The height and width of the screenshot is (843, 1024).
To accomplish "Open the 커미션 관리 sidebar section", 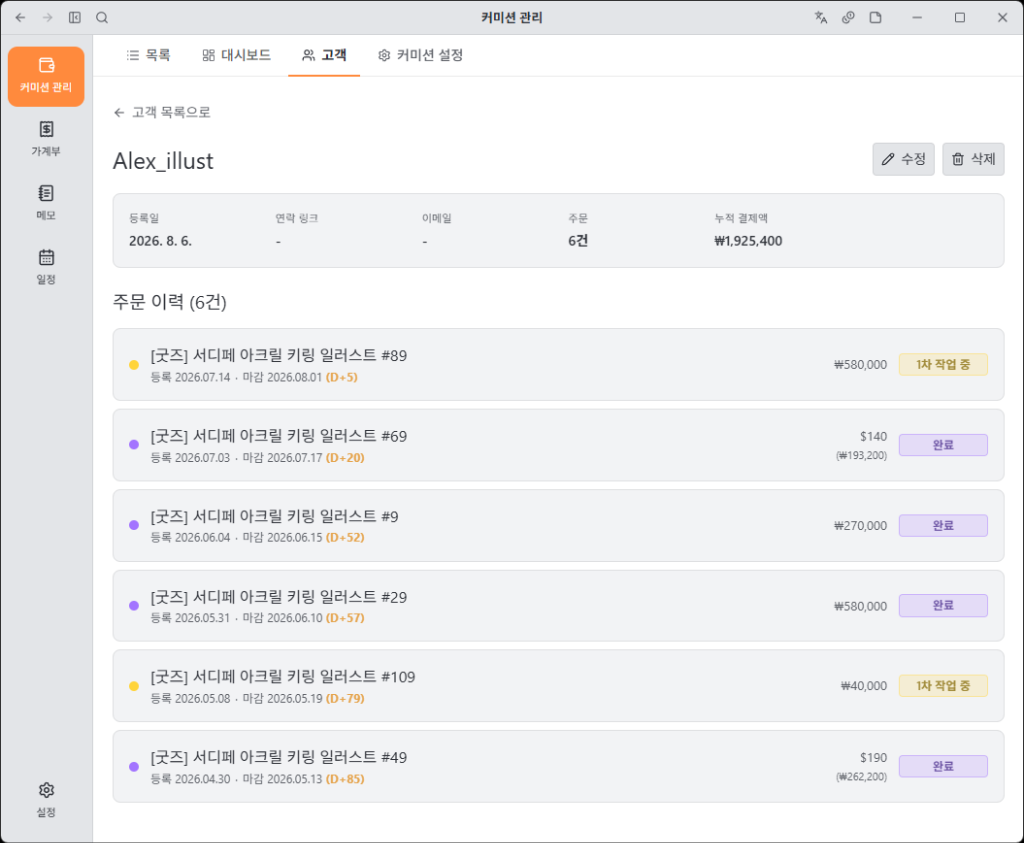I will [46, 76].
